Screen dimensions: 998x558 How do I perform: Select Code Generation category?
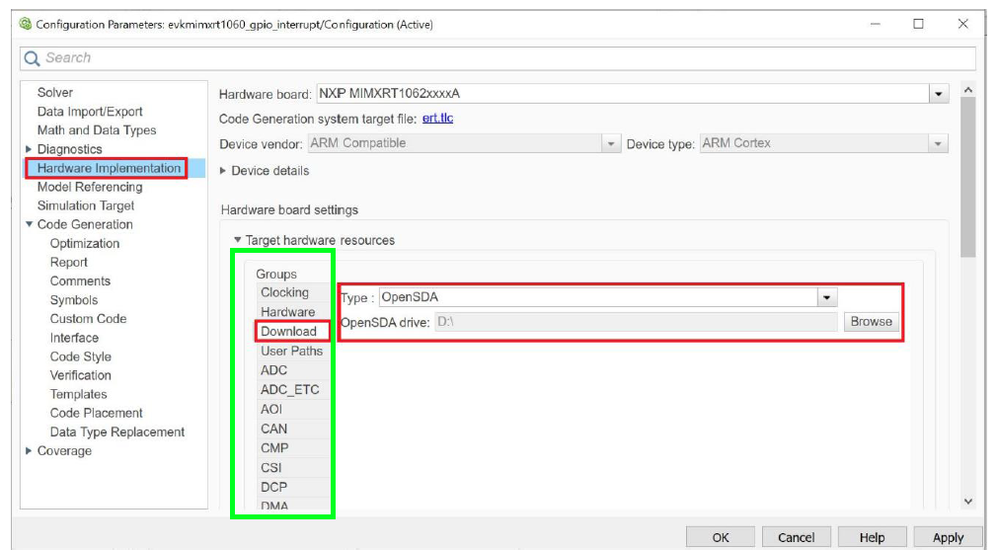(85, 224)
